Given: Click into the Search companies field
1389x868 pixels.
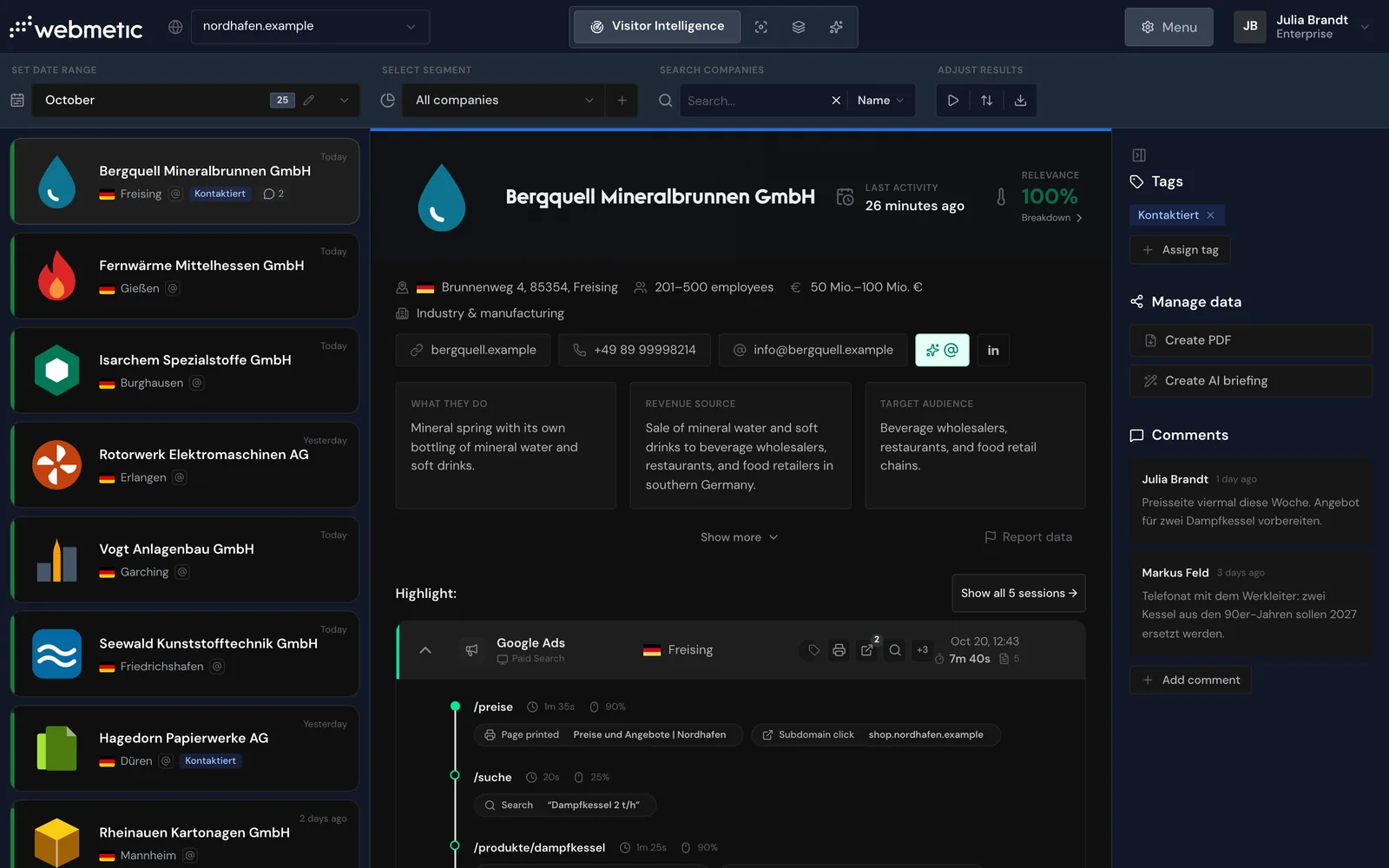Looking at the screenshot, I should (x=754, y=101).
